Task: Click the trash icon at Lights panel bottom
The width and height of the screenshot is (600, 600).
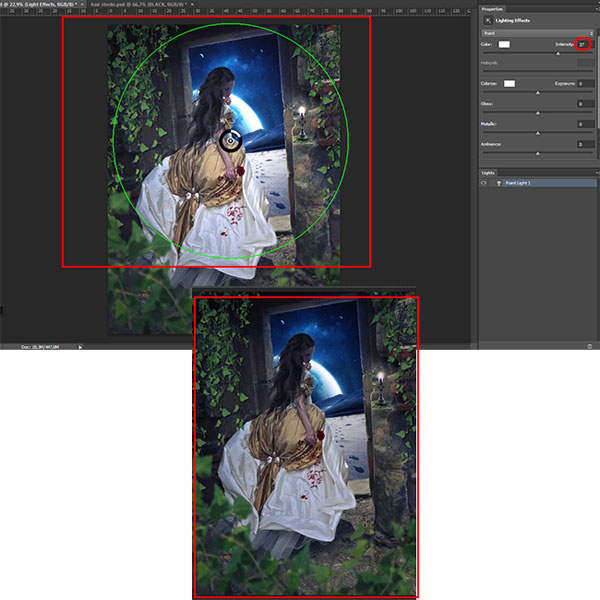Action: pos(590,346)
